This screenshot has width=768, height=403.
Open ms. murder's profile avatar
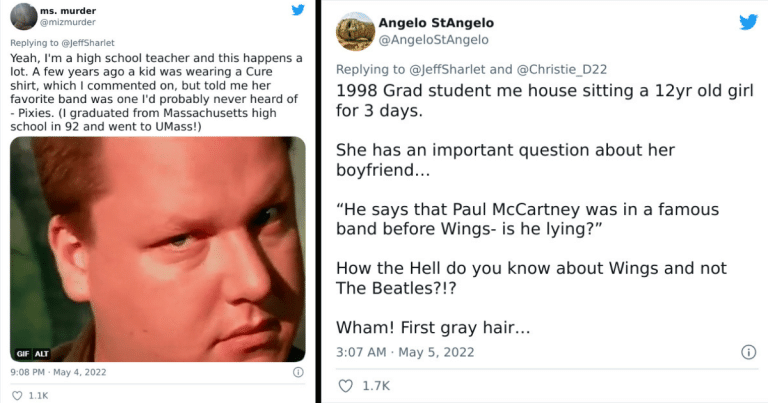pos(24,17)
